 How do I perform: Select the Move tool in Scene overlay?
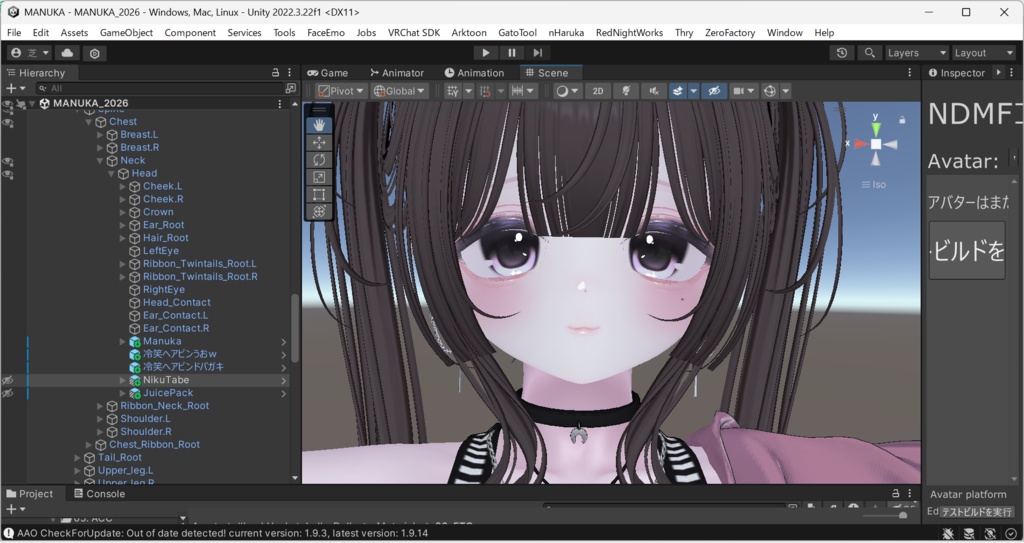point(319,142)
